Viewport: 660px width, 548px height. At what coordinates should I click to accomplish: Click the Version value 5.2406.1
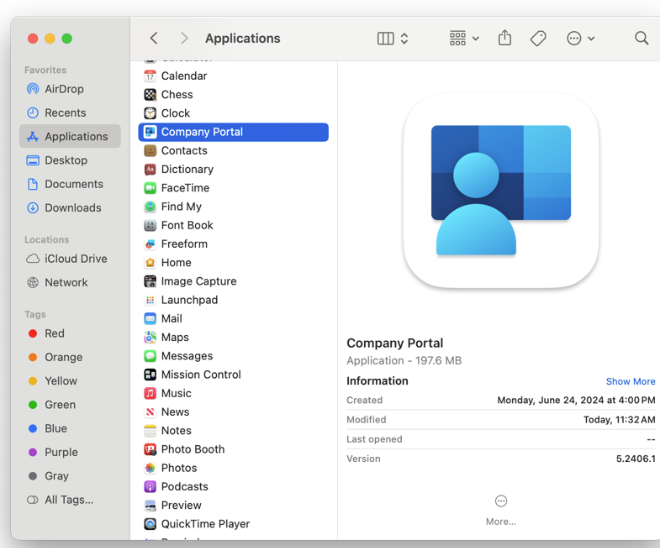coord(636,459)
